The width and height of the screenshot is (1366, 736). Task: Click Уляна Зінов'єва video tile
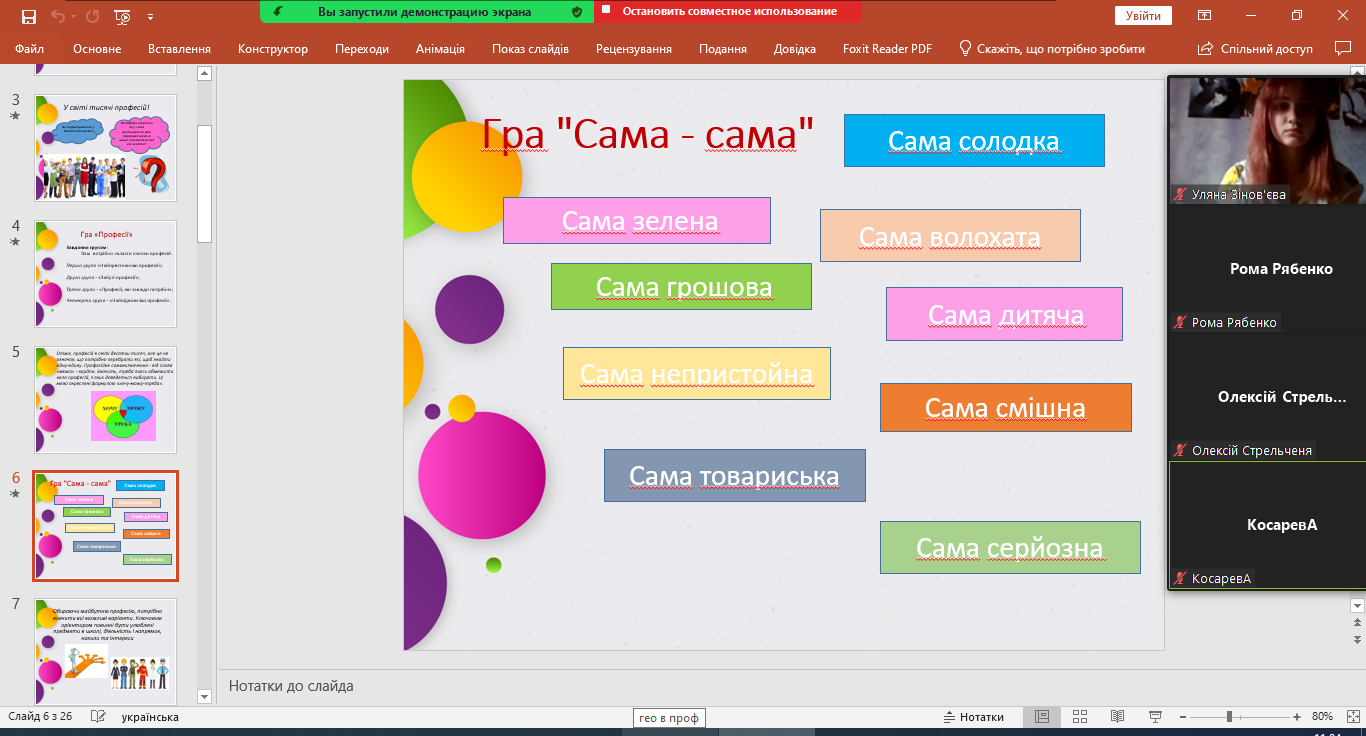coord(1267,141)
